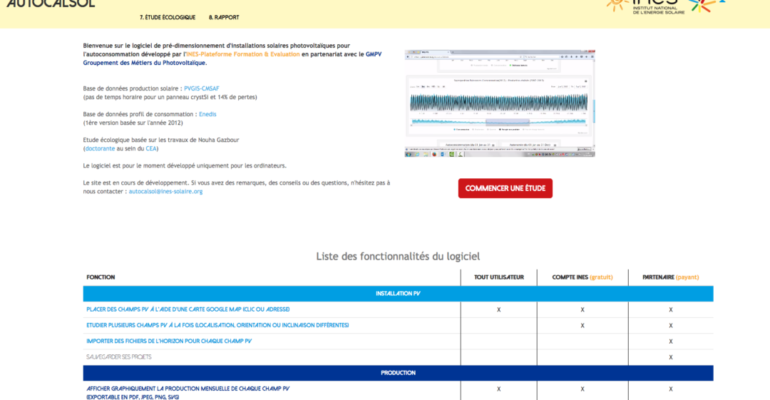Image resolution: width=770 pixels, height=400 pixels.
Task: Click Tout utilisateur X in Placer des champs row
Action: click(x=499, y=310)
